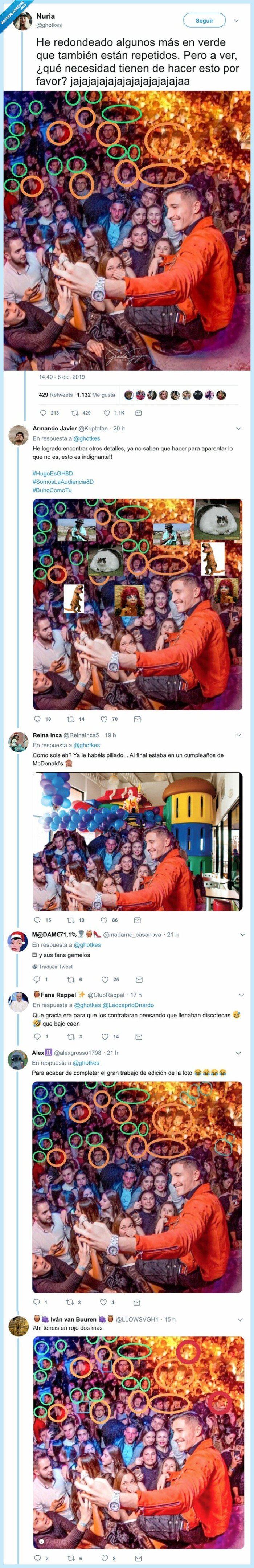This screenshot has height=1568, width=254.
Task: Send Nuria's tweet via envelope icon
Action: [x=138, y=413]
